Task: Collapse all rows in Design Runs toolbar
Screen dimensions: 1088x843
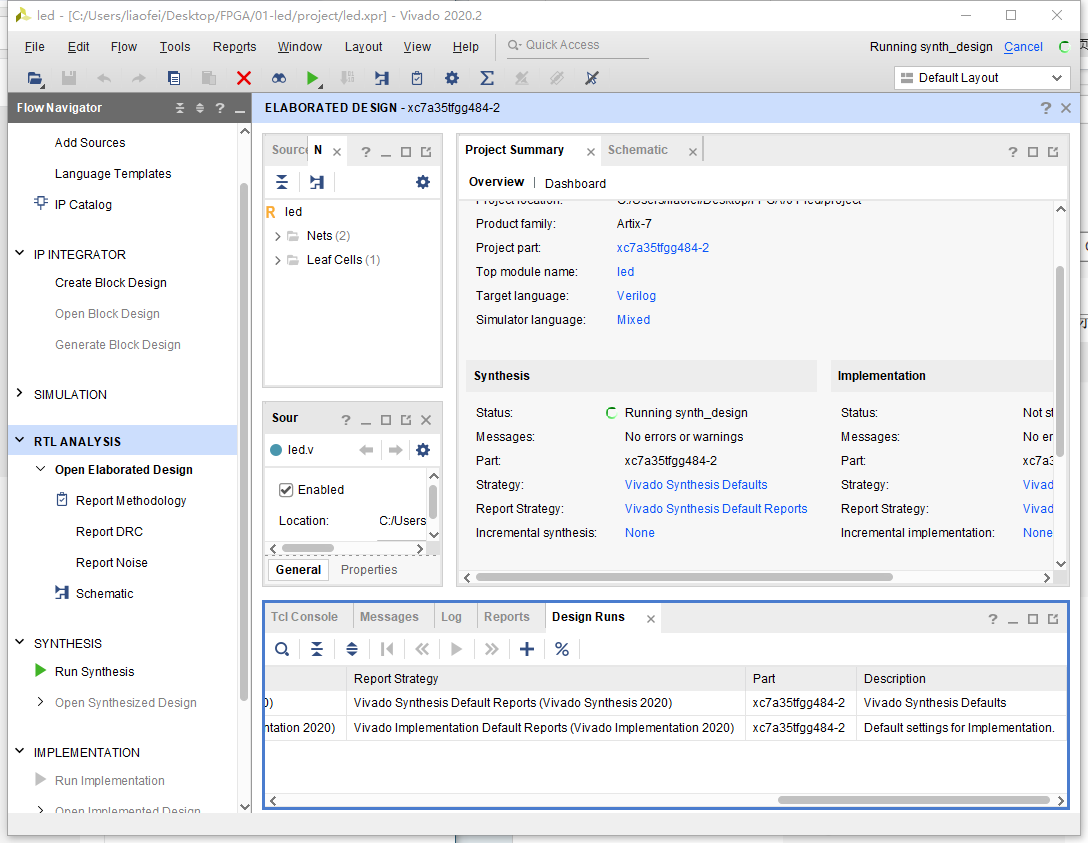Action: pos(316,649)
